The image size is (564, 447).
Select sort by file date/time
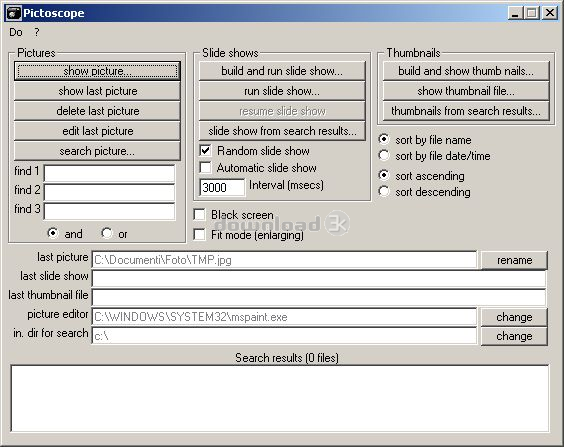tap(384, 155)
